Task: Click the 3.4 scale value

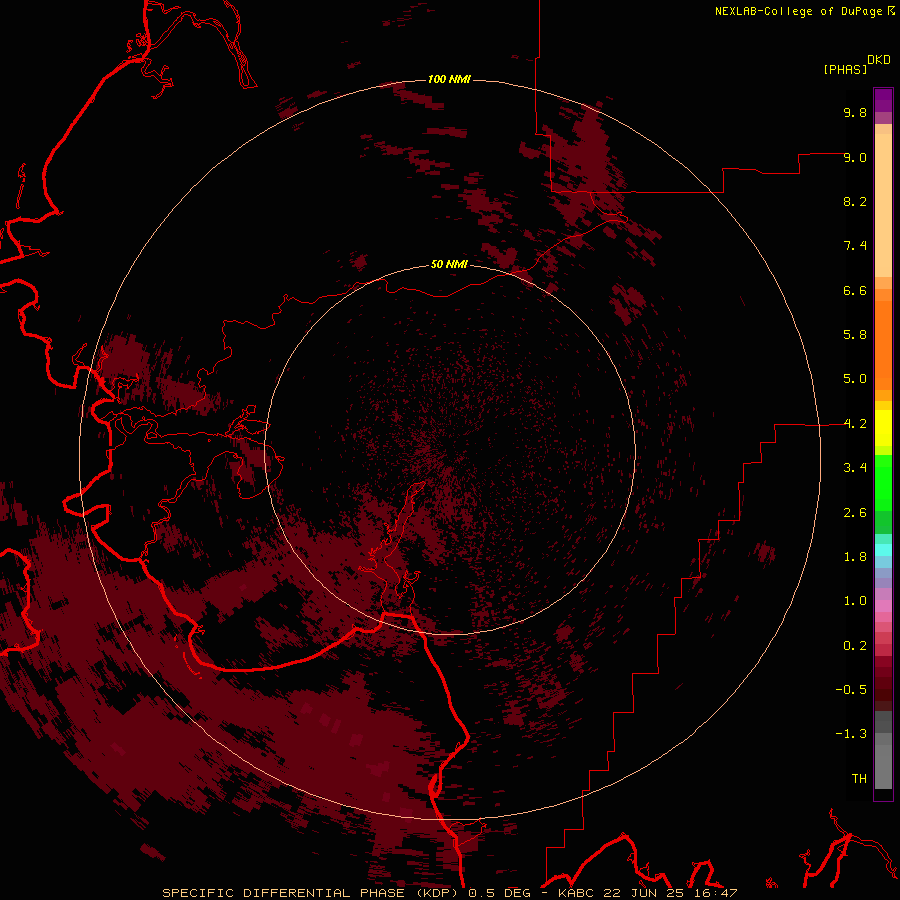Action: (x=855, y=468)
